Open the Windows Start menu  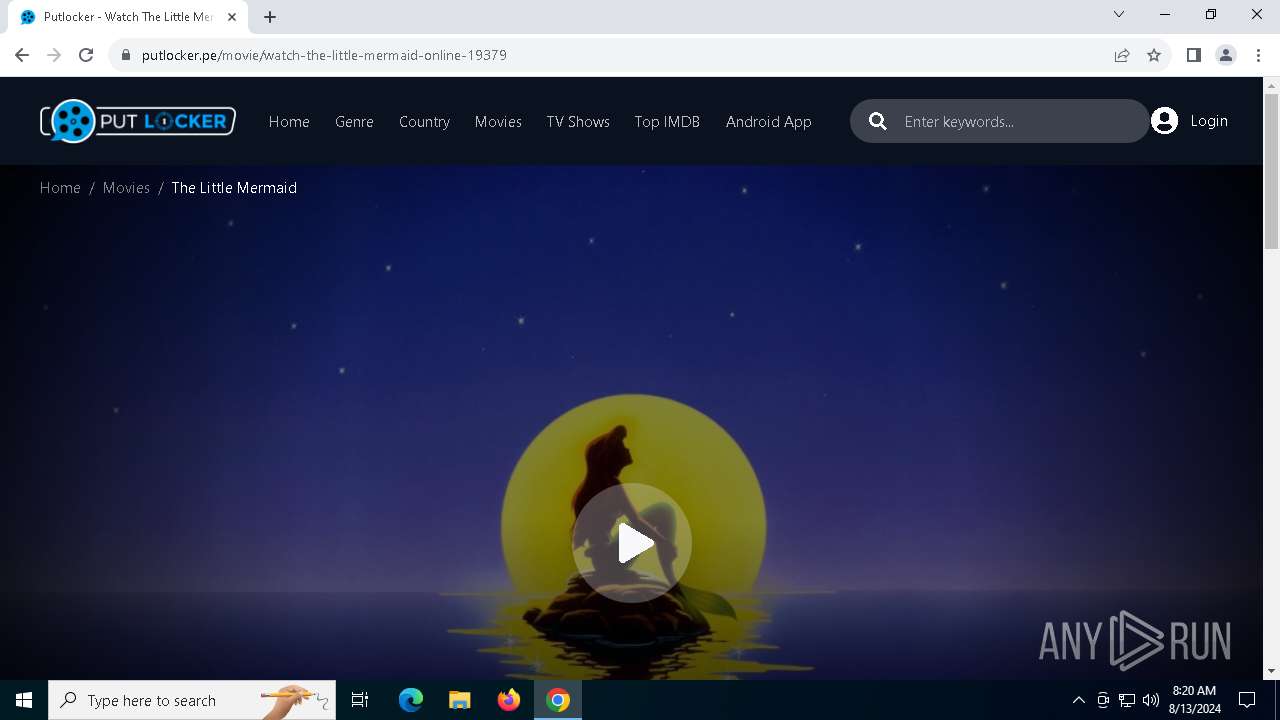click(x=24, y=700)
